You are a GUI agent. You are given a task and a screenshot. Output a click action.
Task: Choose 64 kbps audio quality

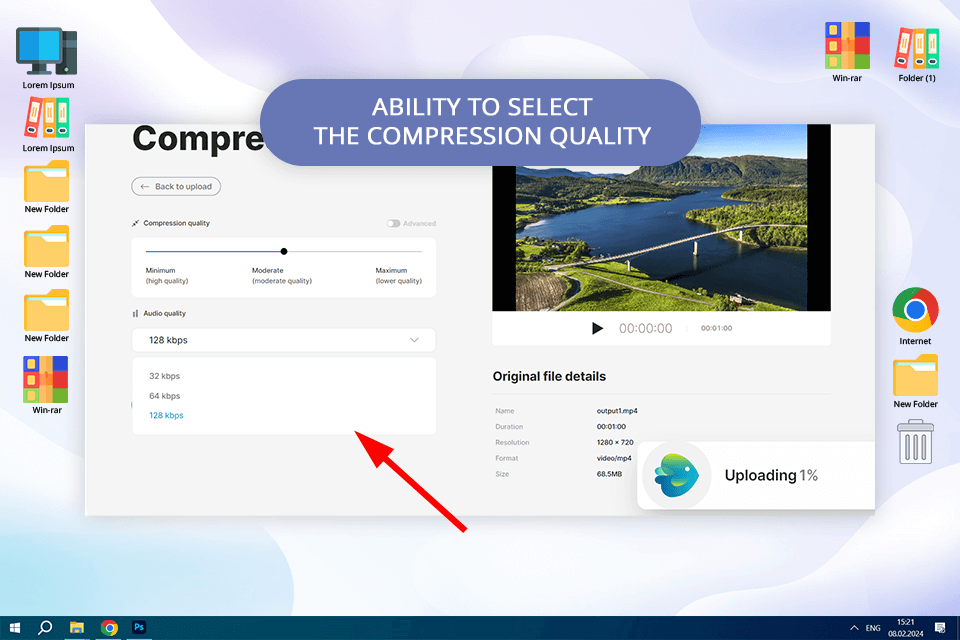pyautogui.click(x=165, y=396)
